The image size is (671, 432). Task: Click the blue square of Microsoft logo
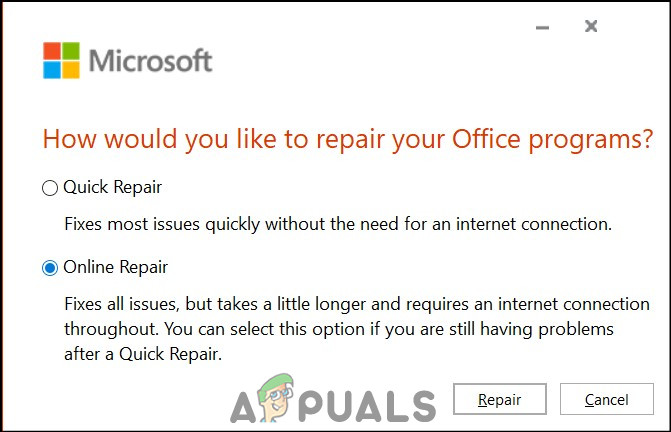pos(51,70)
